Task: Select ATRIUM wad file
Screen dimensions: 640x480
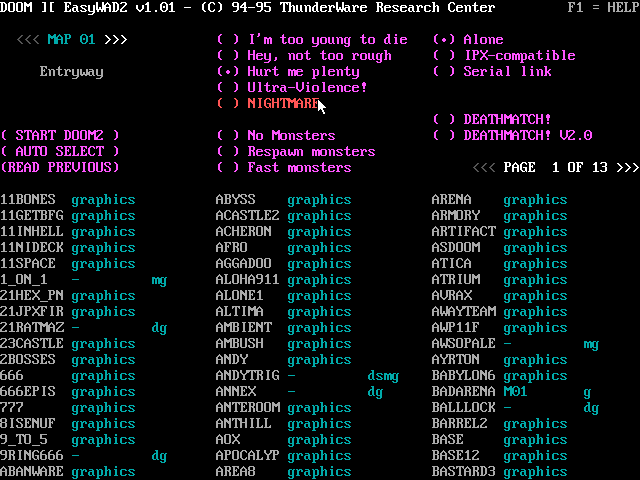Action: [x=456, y=279]
